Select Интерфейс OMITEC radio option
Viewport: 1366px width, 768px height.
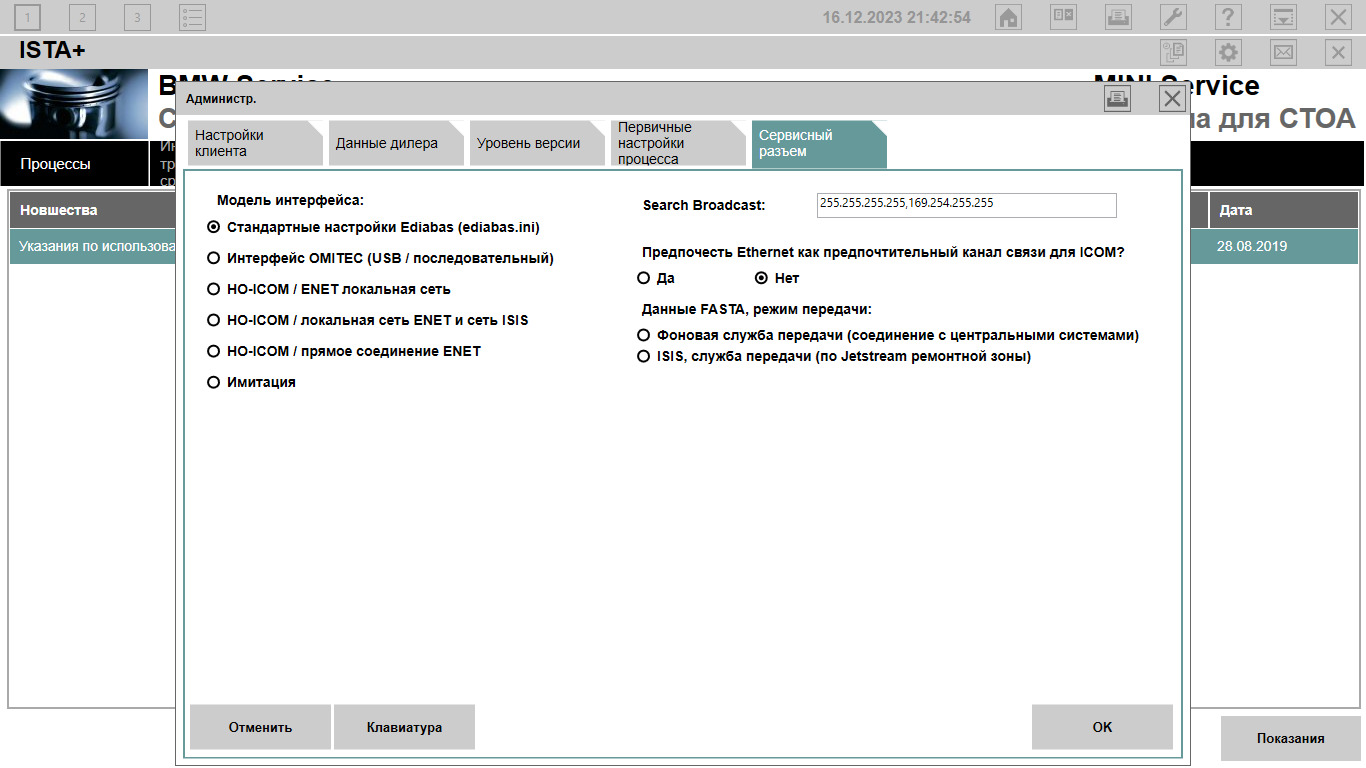(x=213, y=258)
